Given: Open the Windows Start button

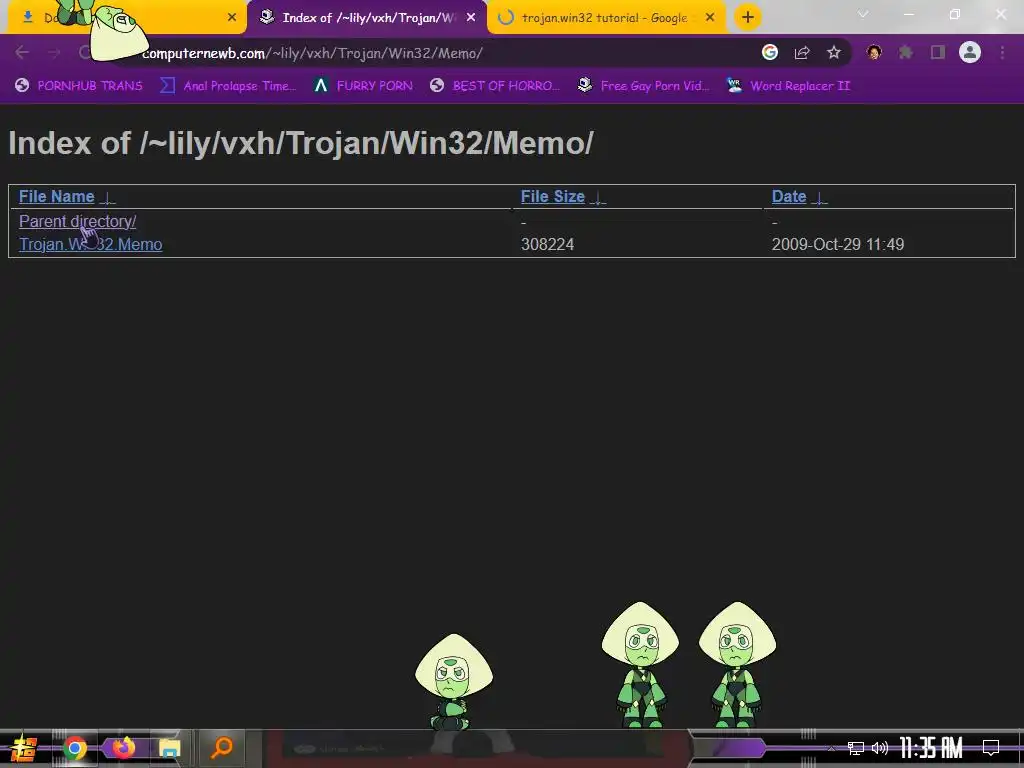Looking at the screenshot, I should [x=24, y=748].
